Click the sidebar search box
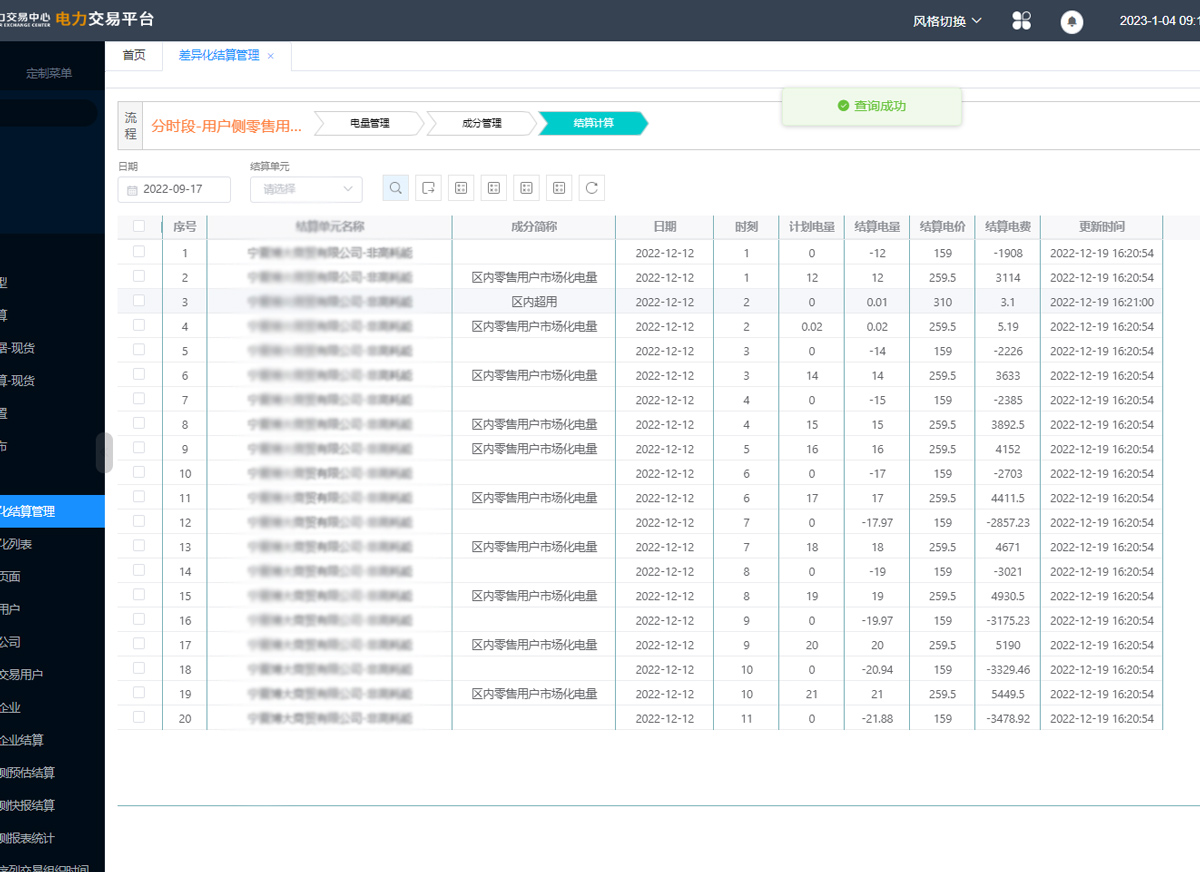Screen dimensions: 1200x872 (49, 113)
